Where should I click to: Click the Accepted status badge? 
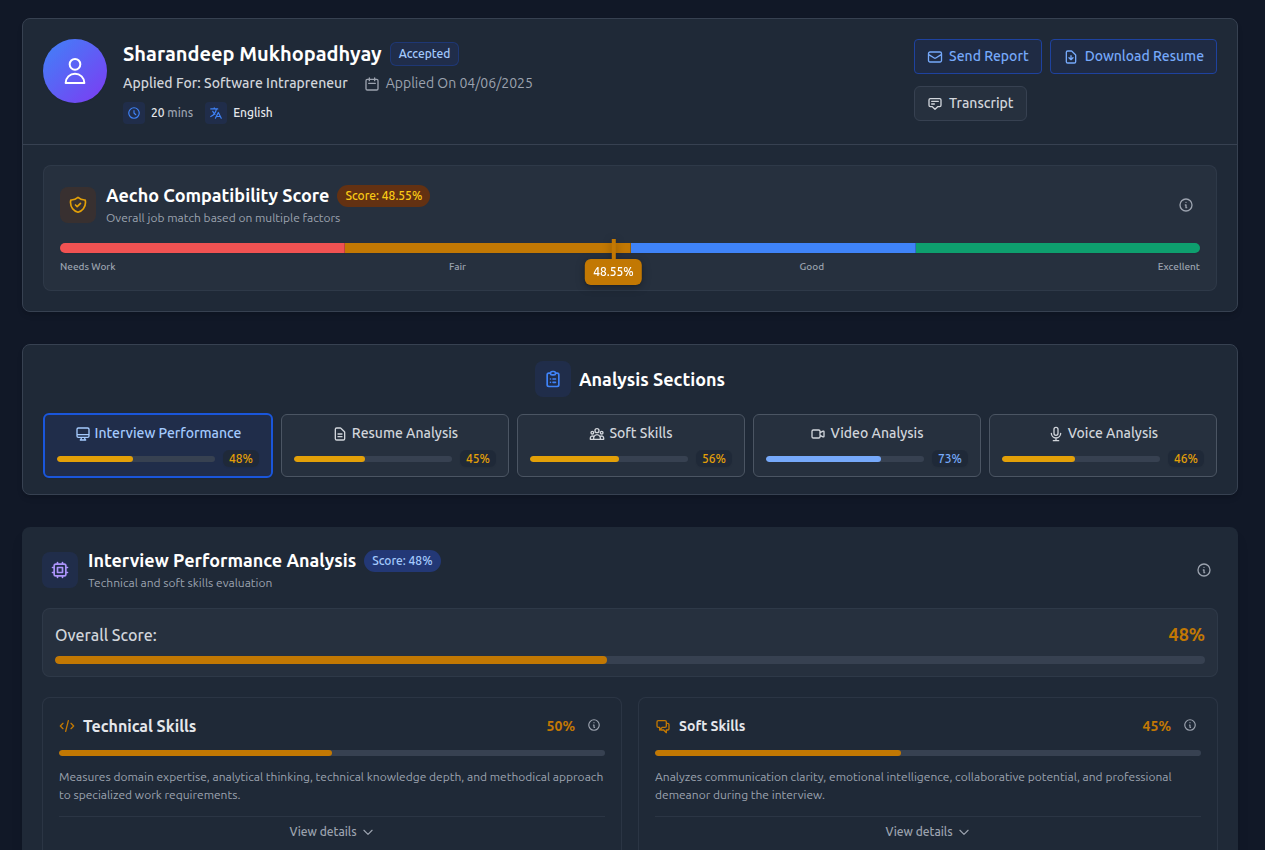point(425,54)
